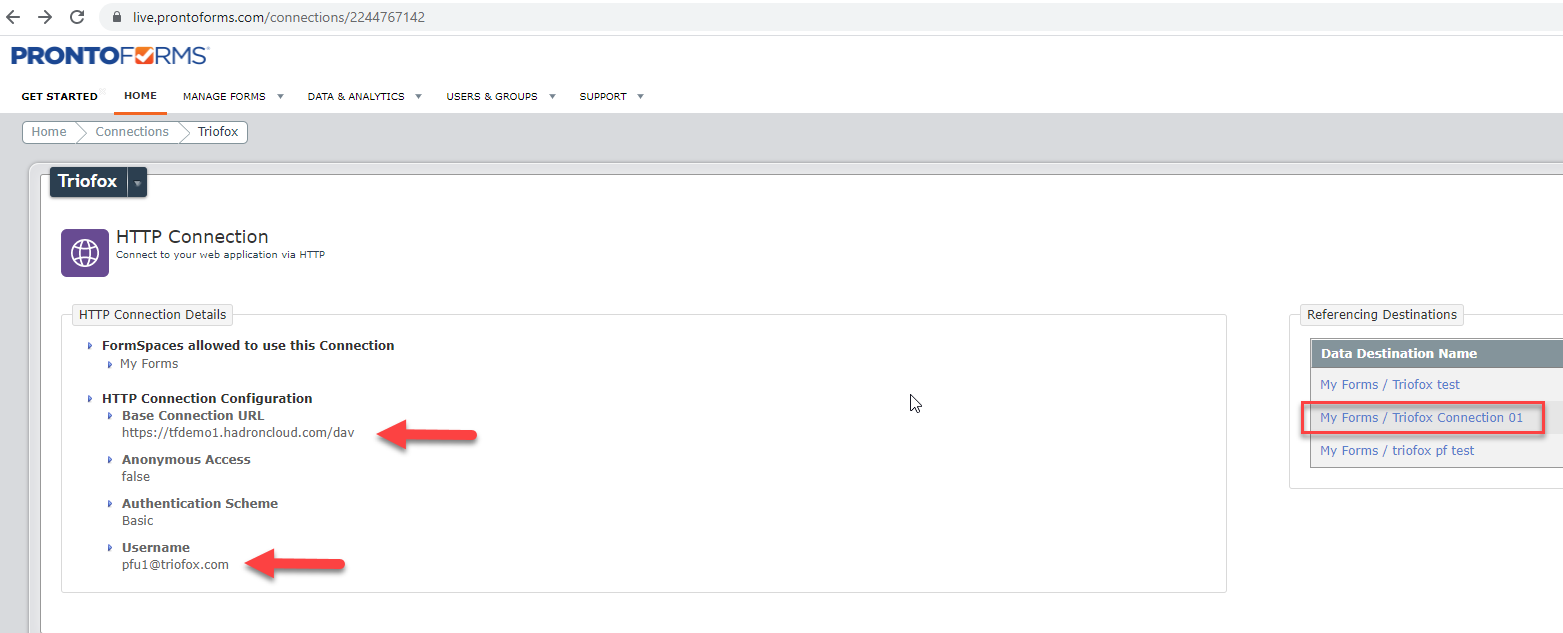Viewport: 1563px width, 633px height.
Task: Click the HTTP Connection Details legend
Action: point(153,315)
